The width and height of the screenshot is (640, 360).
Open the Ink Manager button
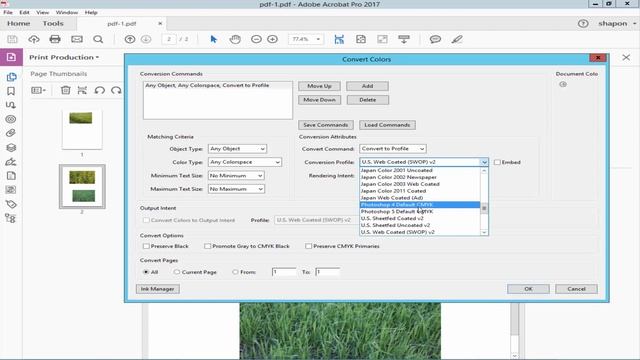pos(158,289)
